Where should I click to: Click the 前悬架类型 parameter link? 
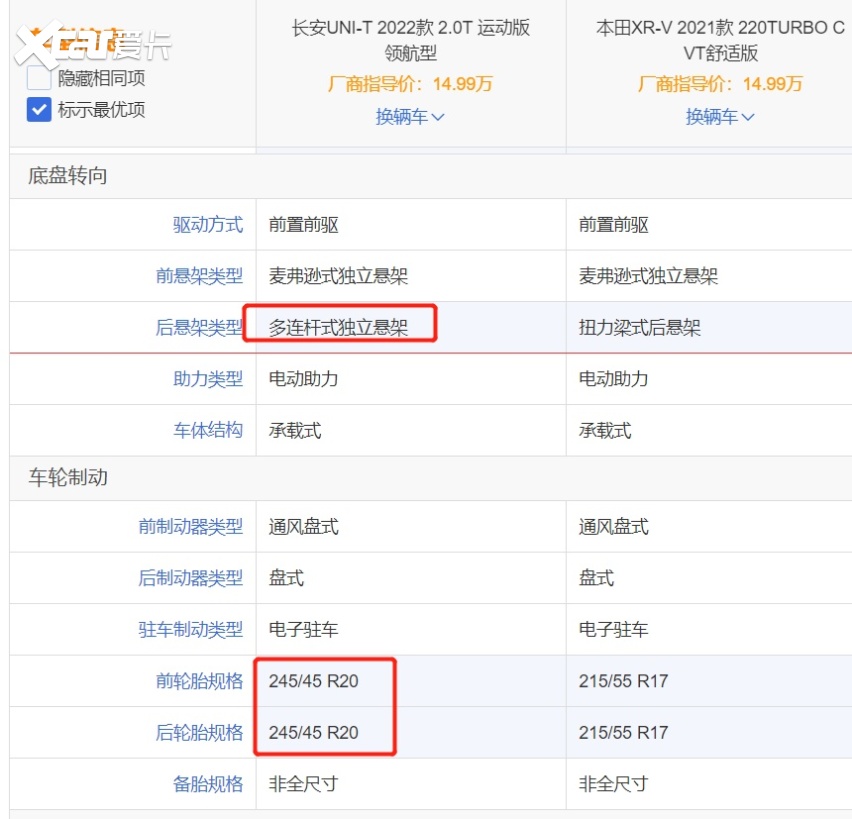point(199,276)
